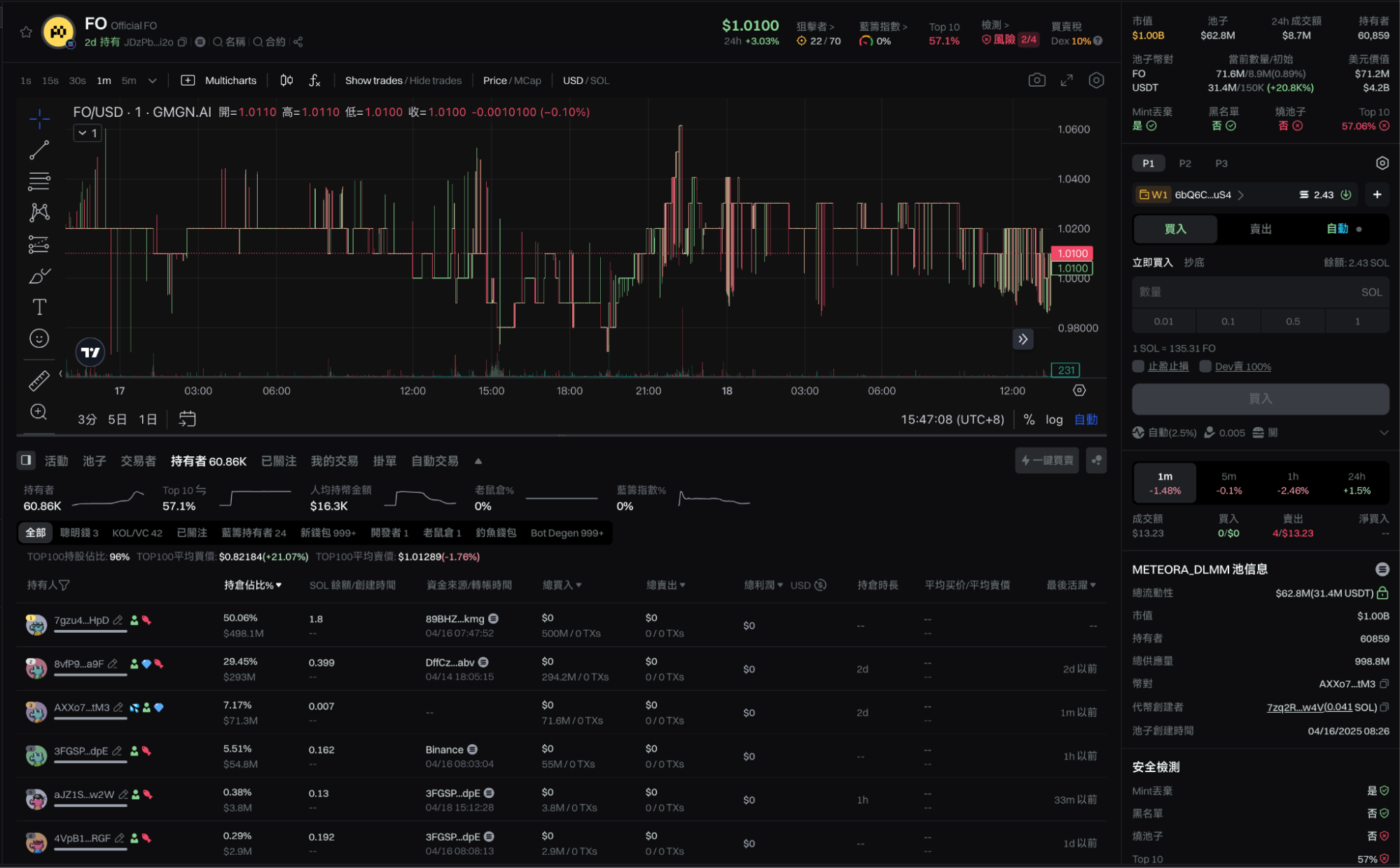1400x868 pixels.
Task: Favorite FO token with the star icon
Action: [26, 32]
